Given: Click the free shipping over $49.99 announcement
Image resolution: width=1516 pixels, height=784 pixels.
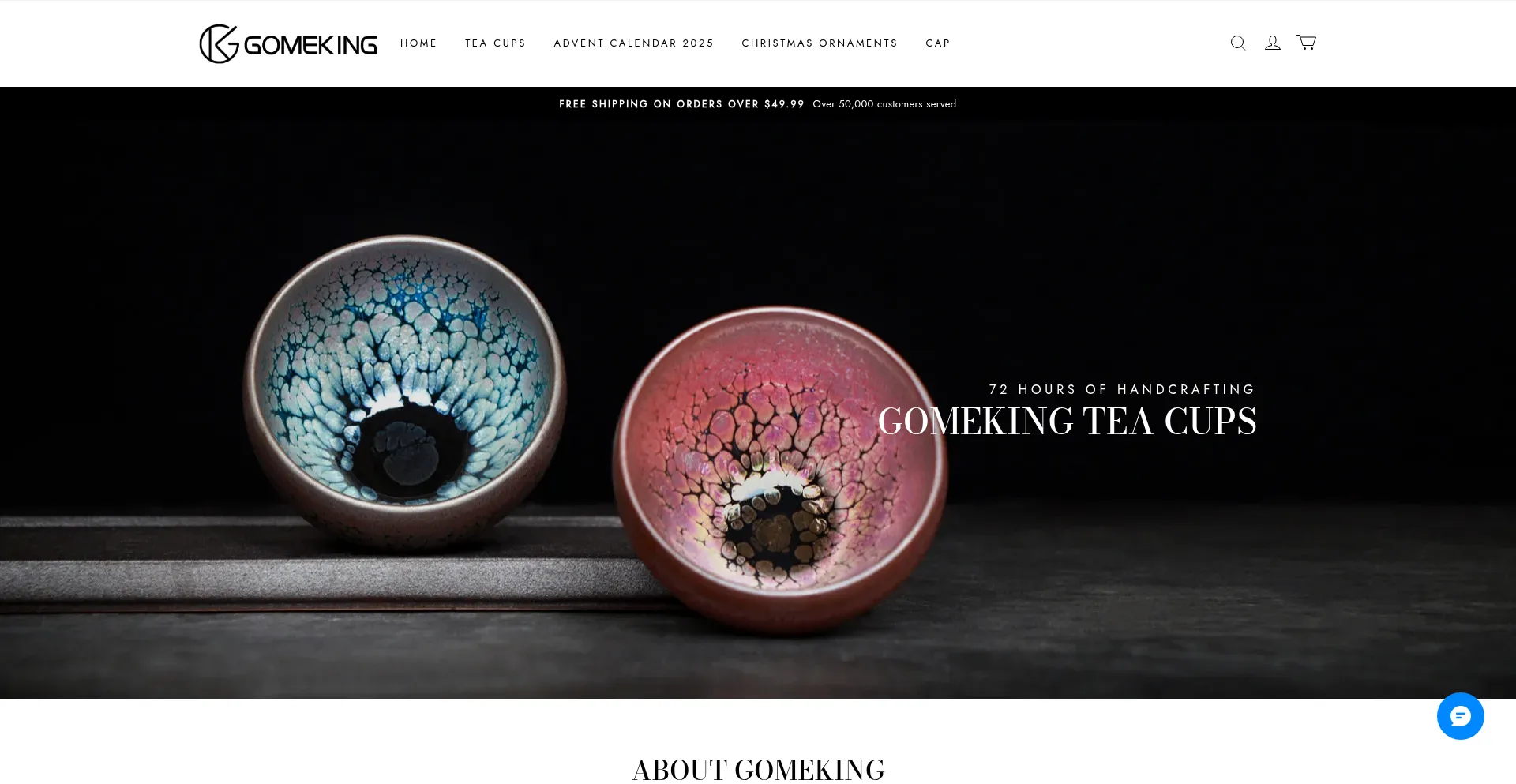Looking at the screenshot, I should [681, 104].
